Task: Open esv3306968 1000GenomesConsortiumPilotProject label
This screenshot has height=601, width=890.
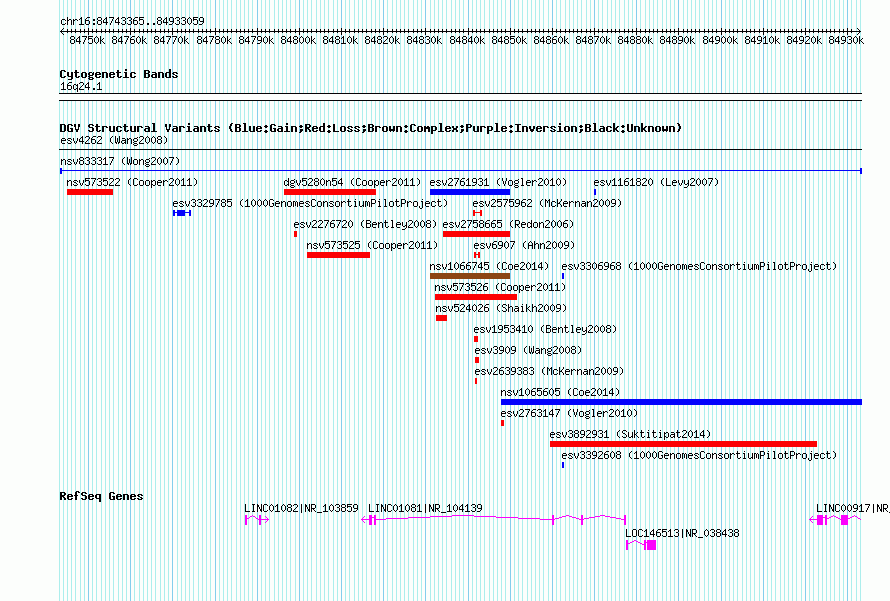Action: pos(699,266)
